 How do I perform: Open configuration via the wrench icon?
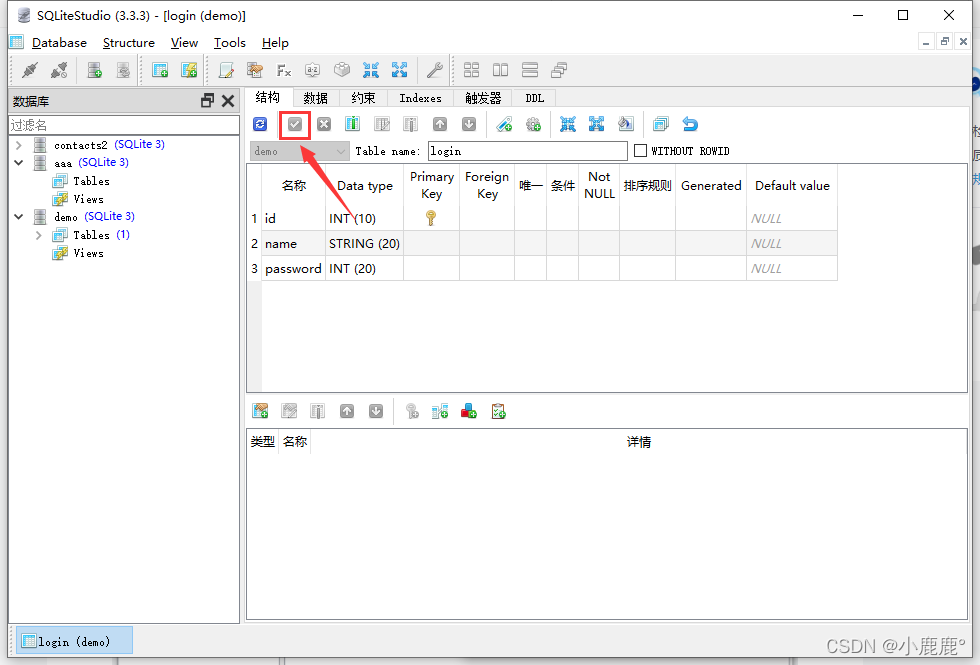coord(434,70)
